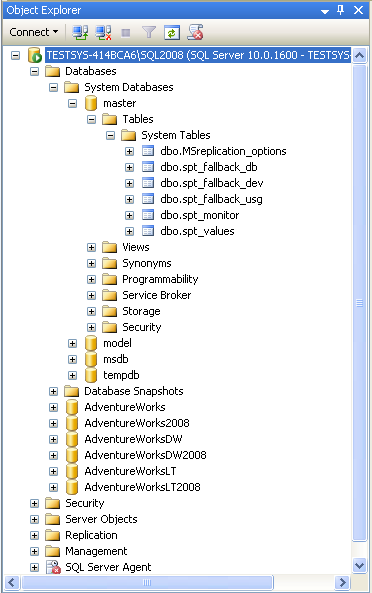Open the Object Explorer window position arrow

(x=325, y=11)
